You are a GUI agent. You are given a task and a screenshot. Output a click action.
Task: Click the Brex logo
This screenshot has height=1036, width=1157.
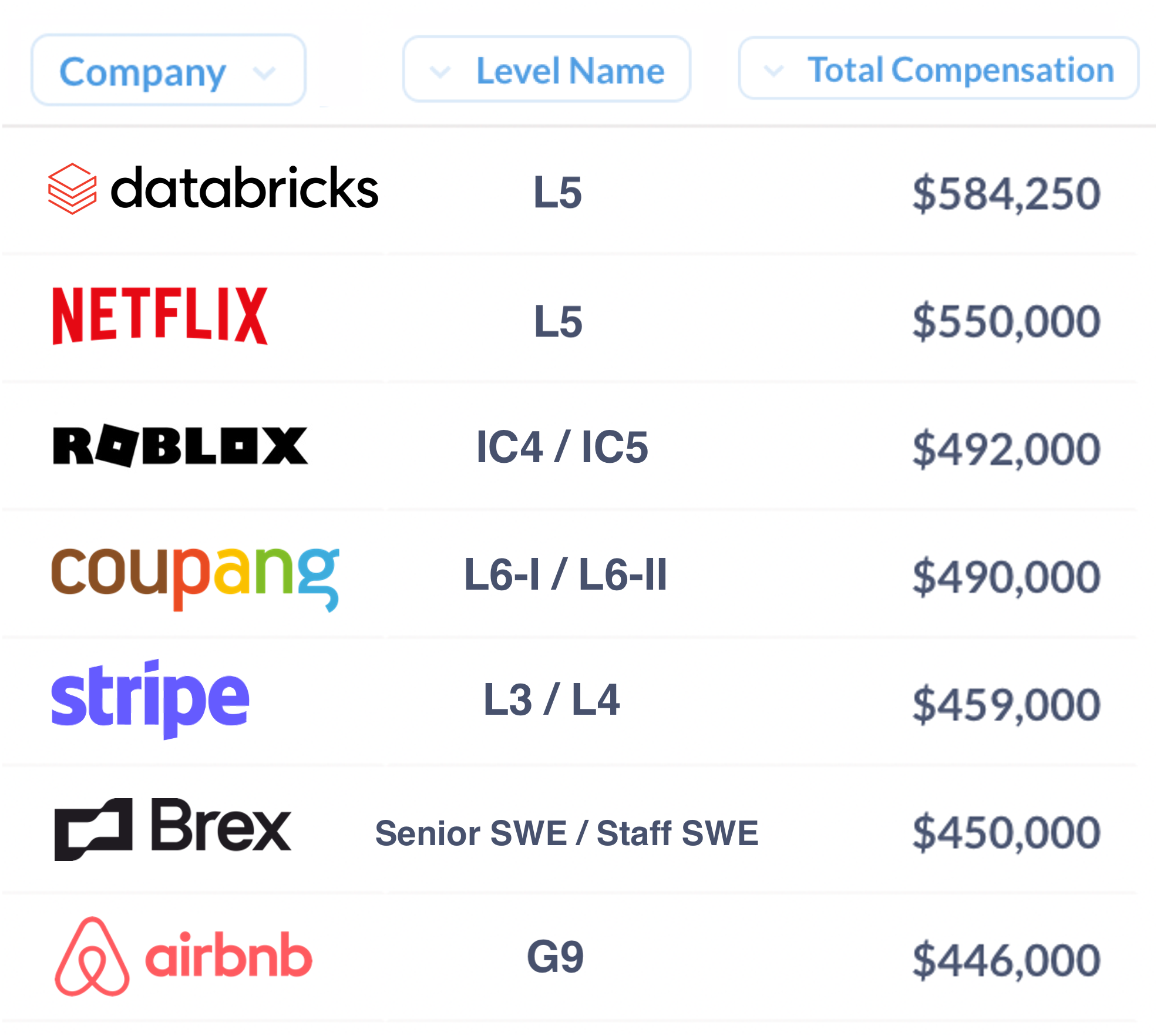coord(173,829)
